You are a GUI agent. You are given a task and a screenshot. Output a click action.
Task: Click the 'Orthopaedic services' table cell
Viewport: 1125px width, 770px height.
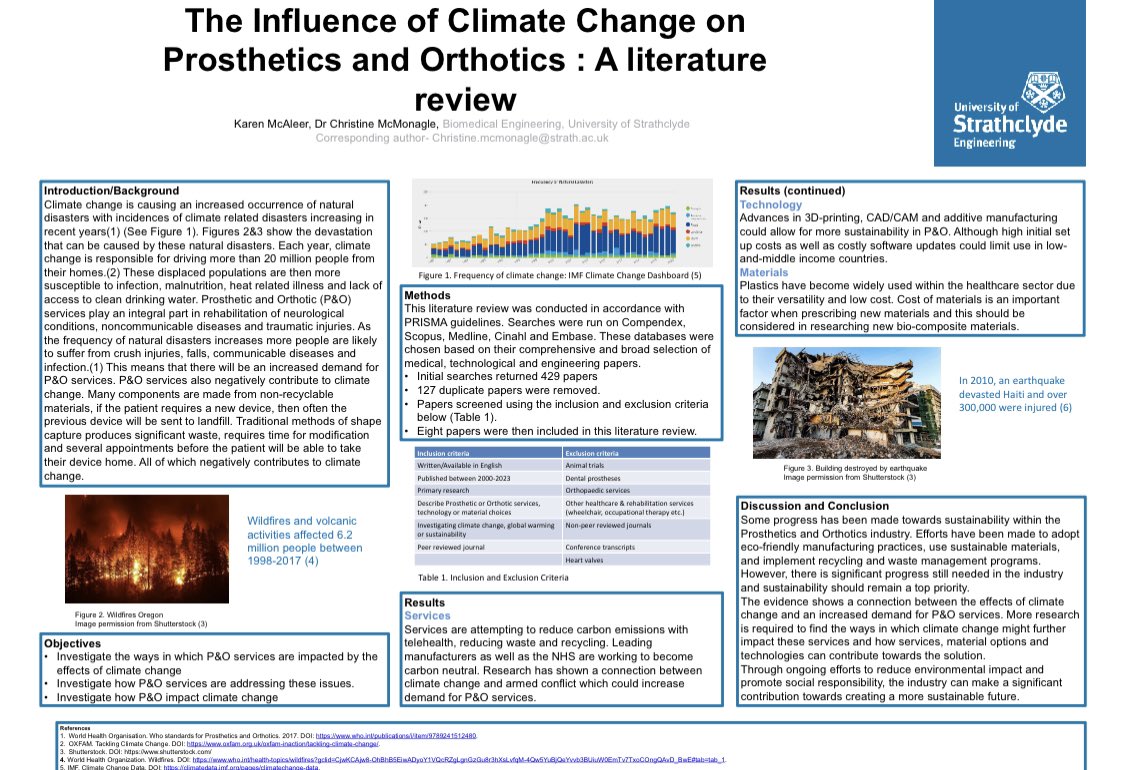[636, 491]
